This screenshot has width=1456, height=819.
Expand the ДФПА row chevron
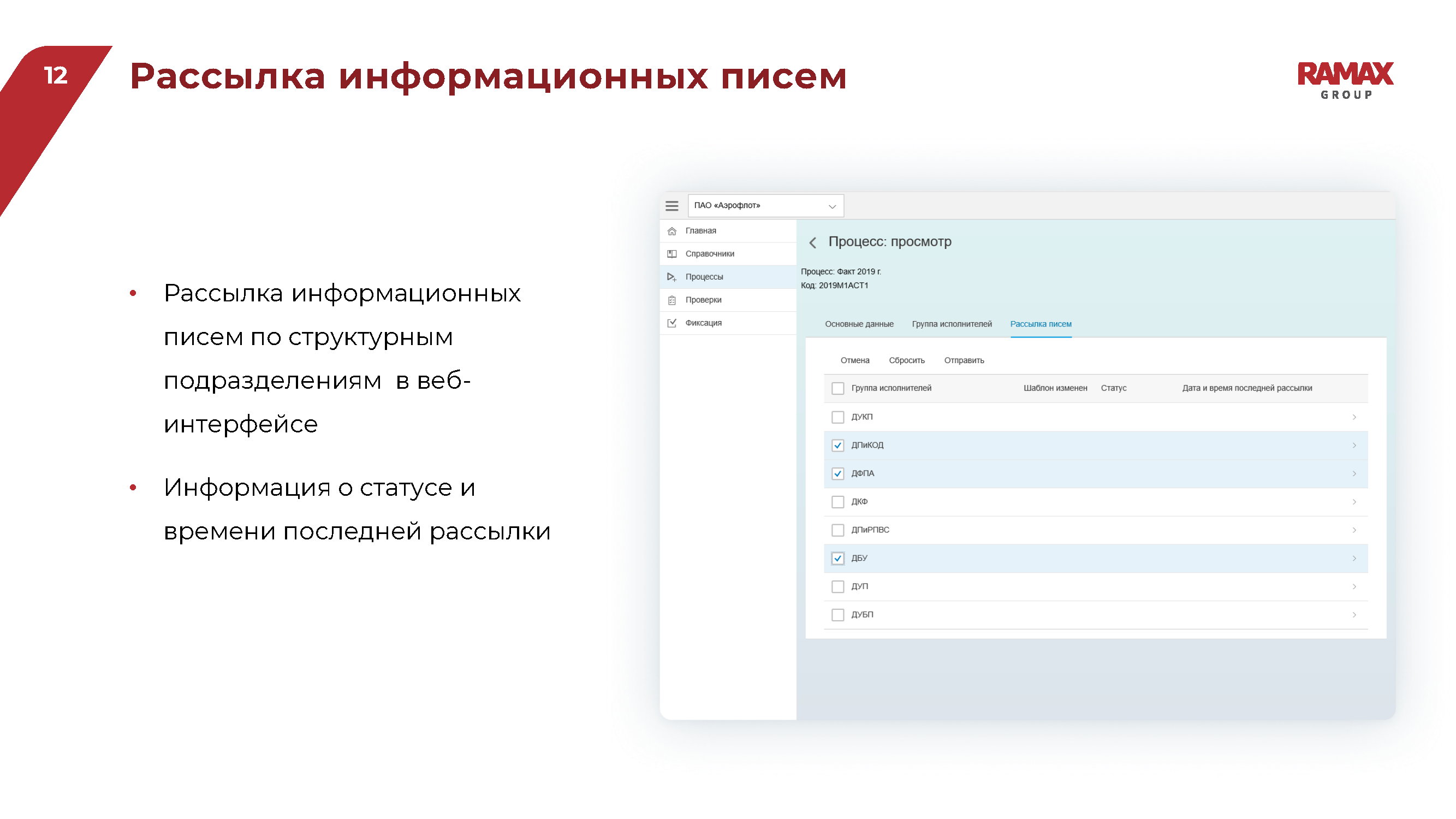(1354, 473)
